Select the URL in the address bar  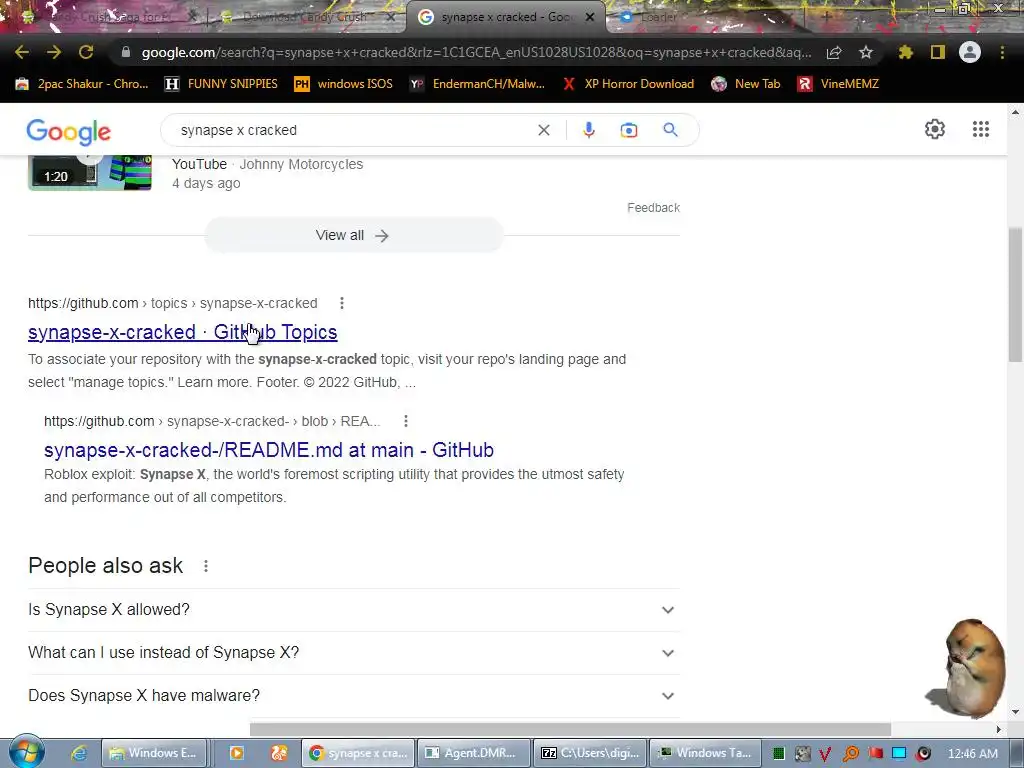pyautogui.click(x=477, y=52)
